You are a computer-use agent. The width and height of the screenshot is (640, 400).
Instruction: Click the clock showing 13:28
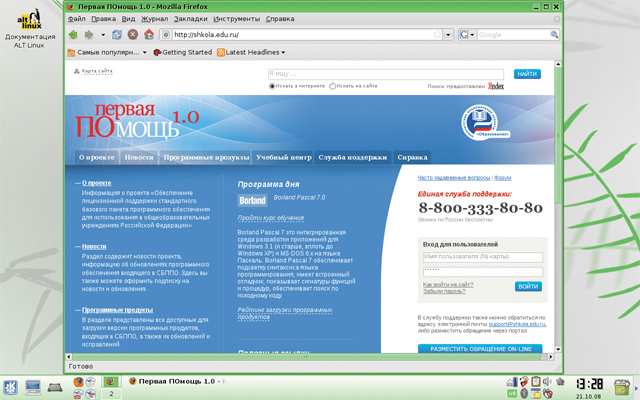(589, 384)
